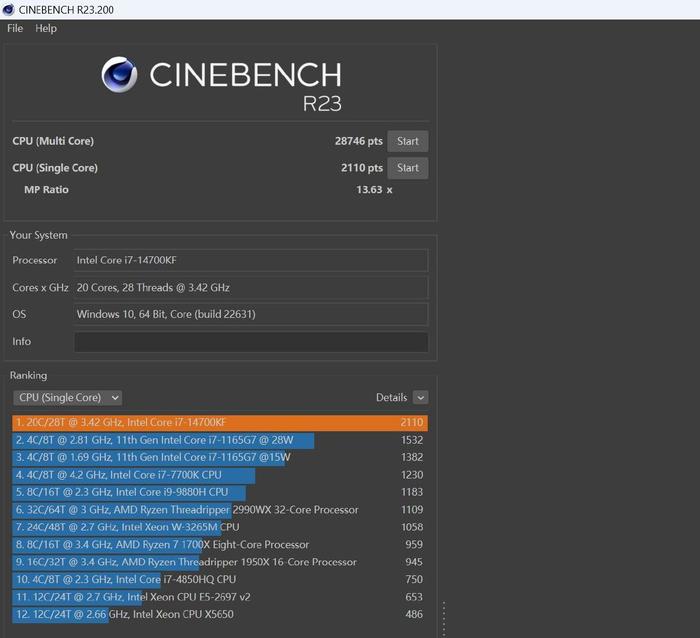Select the Core i9-9880H ranking row
This screenshot has width=700, height=638.
220,492
